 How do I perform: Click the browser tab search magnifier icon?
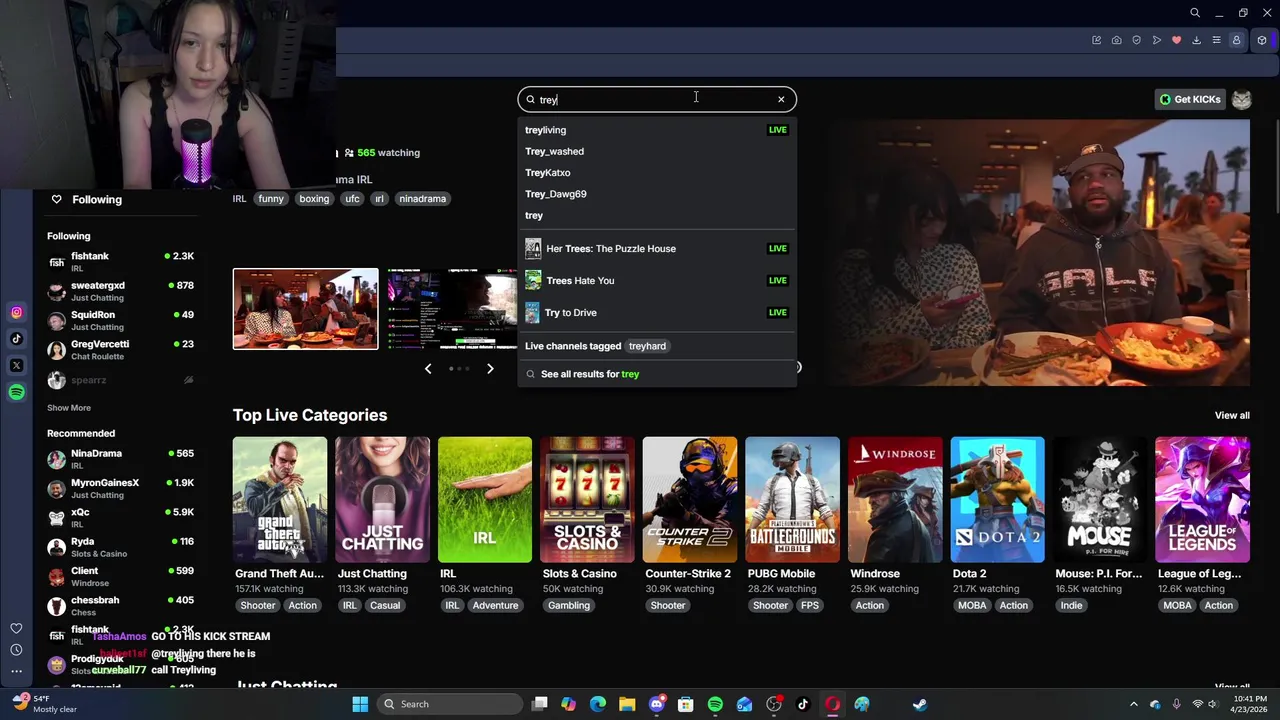[1195, 13]
